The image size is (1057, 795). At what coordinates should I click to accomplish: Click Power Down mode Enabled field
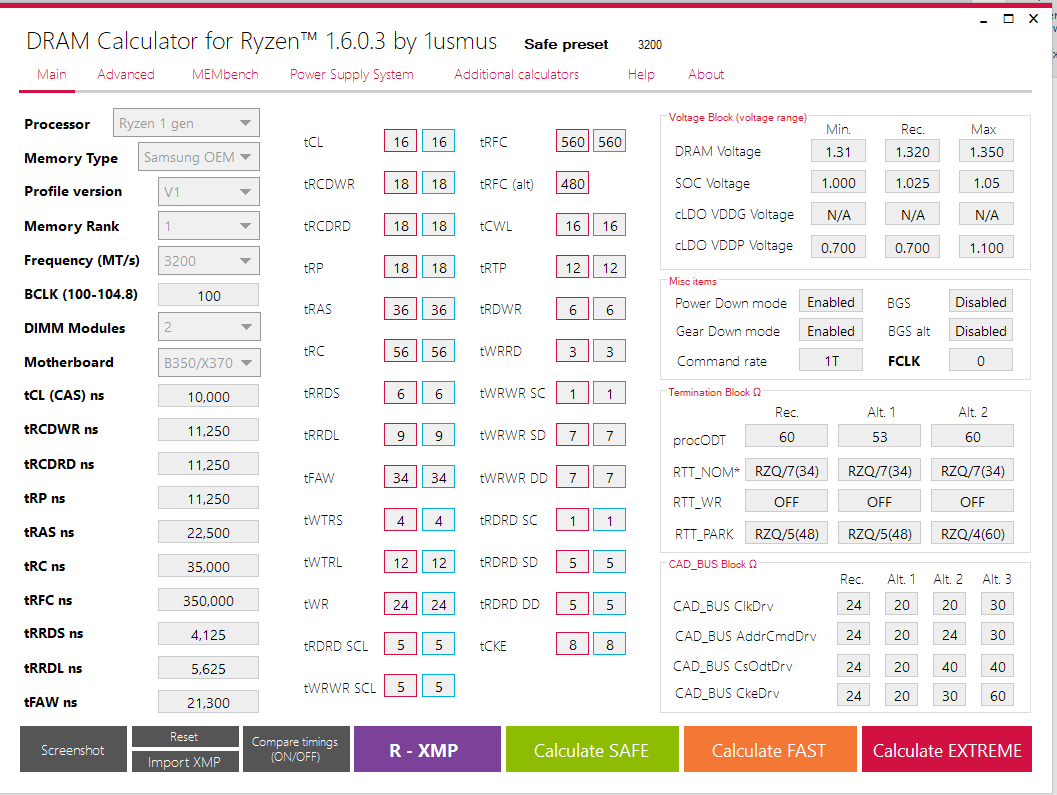830,302
